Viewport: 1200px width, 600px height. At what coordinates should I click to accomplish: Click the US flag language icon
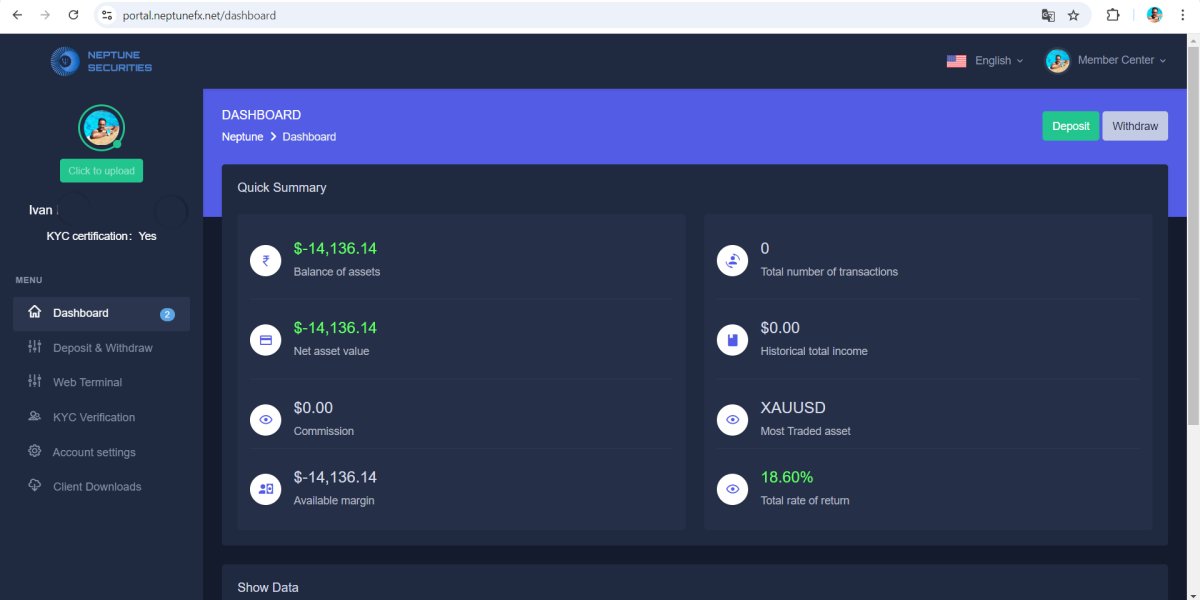[956, 61]
